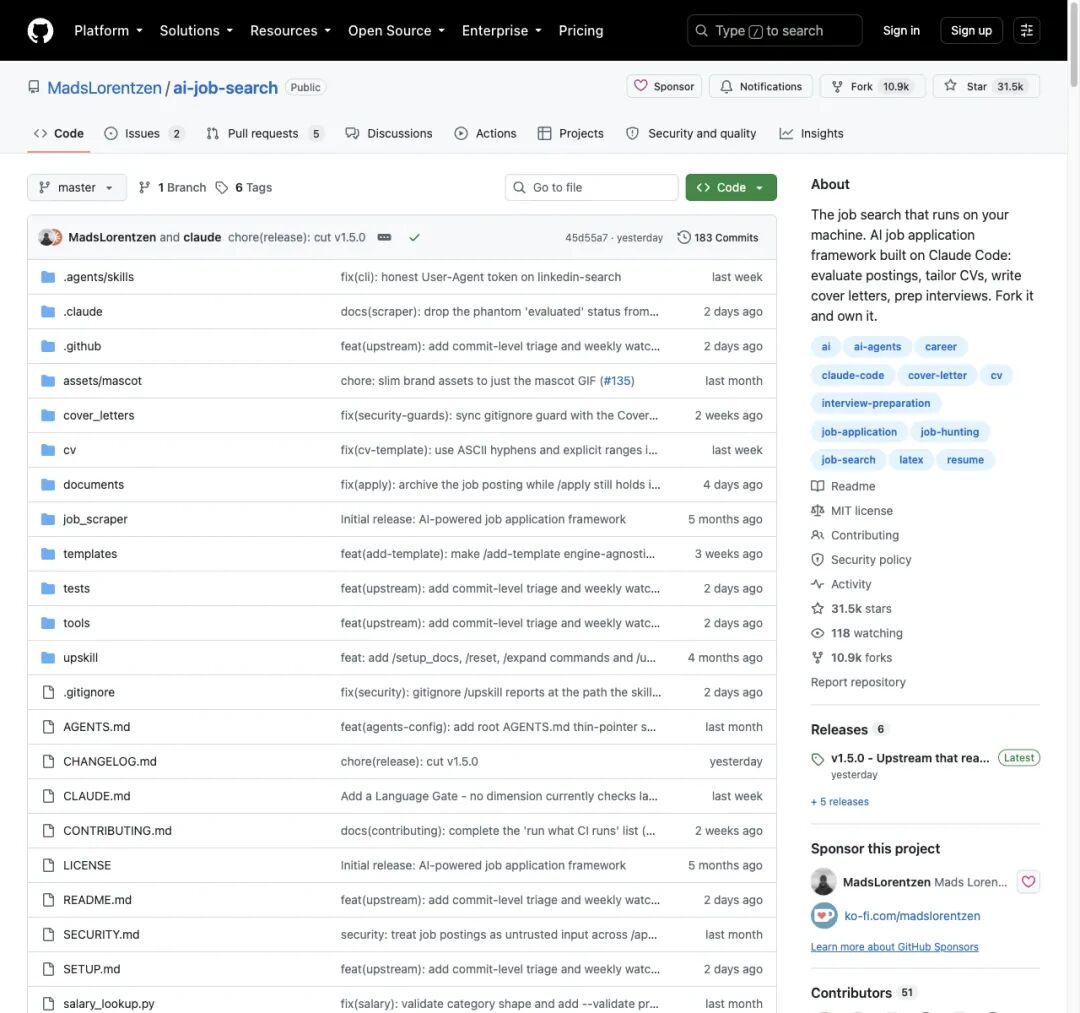Click the heart Sponsor button

(664, 86)
